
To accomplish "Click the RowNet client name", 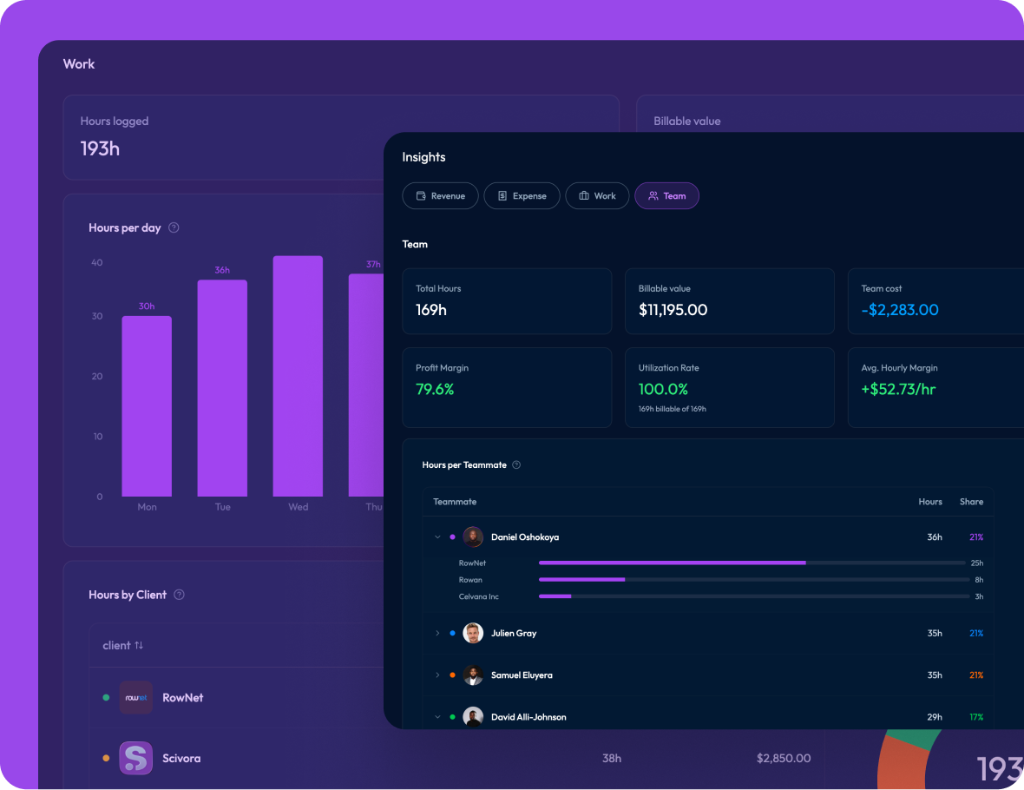I will [183, 698].
